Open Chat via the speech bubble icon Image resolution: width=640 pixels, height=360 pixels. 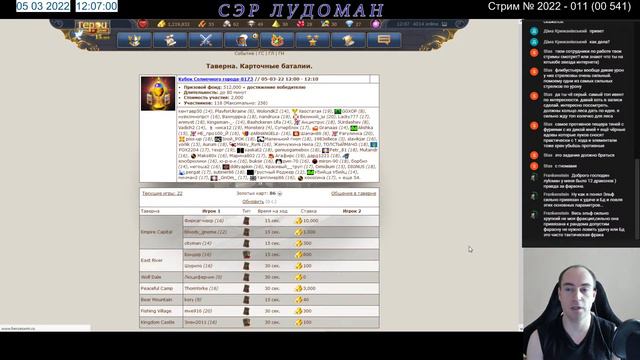pos(384,40)
